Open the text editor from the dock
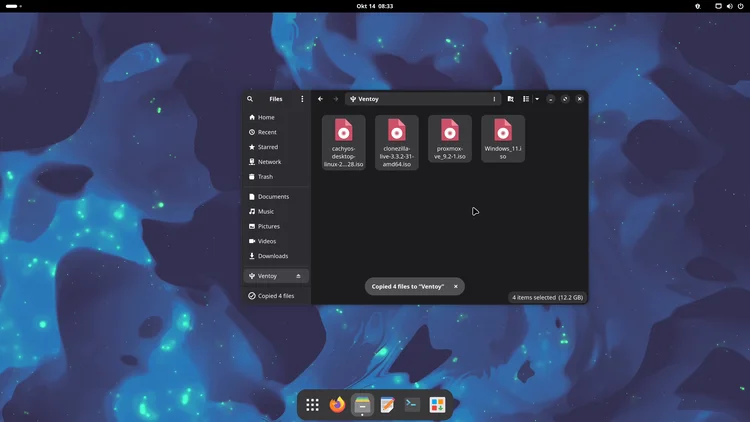The height and width of the screenshot is (422, 750). [387, 405]
